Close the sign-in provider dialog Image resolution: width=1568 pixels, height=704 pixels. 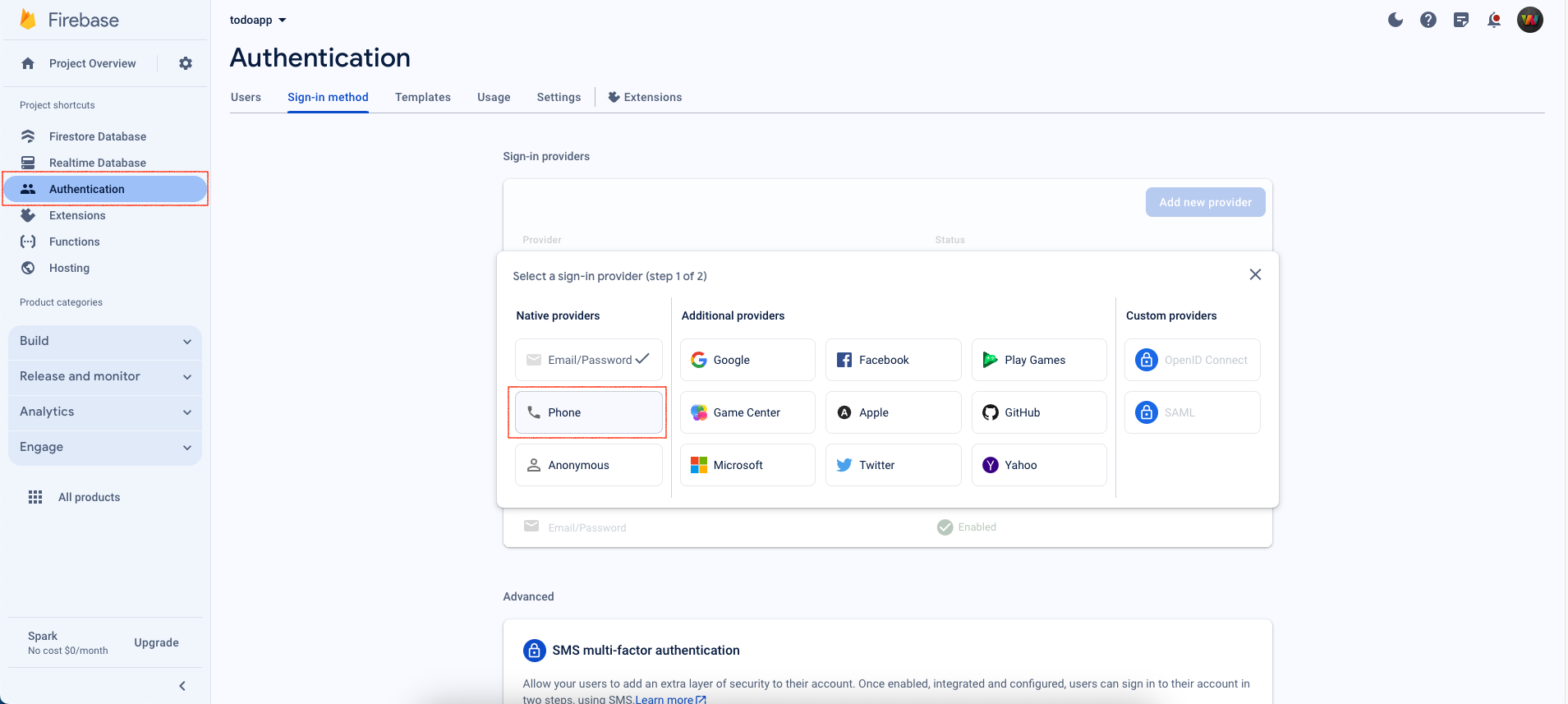pyautogui.click(x=1255, y=274)
